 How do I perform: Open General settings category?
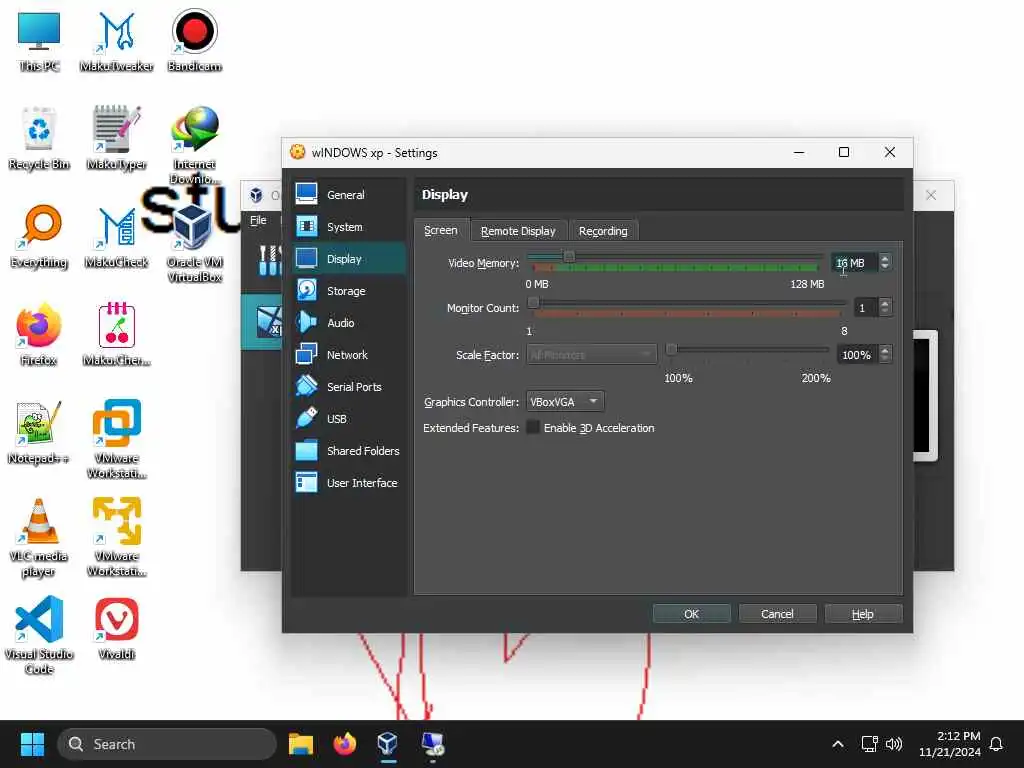348,195
